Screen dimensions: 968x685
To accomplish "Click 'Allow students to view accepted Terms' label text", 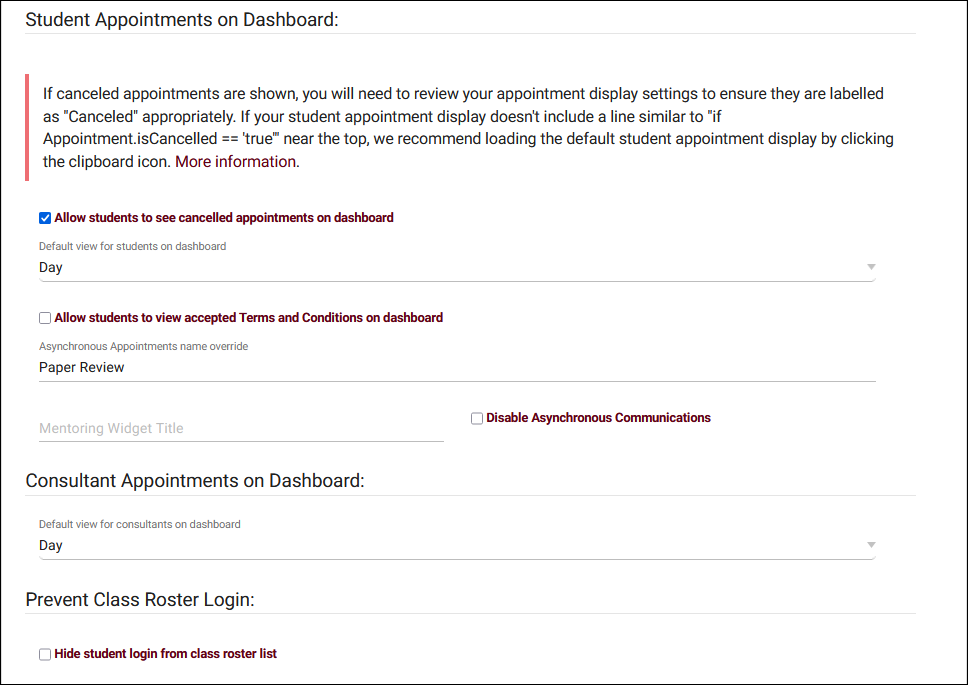I will [x=248, y=318].
